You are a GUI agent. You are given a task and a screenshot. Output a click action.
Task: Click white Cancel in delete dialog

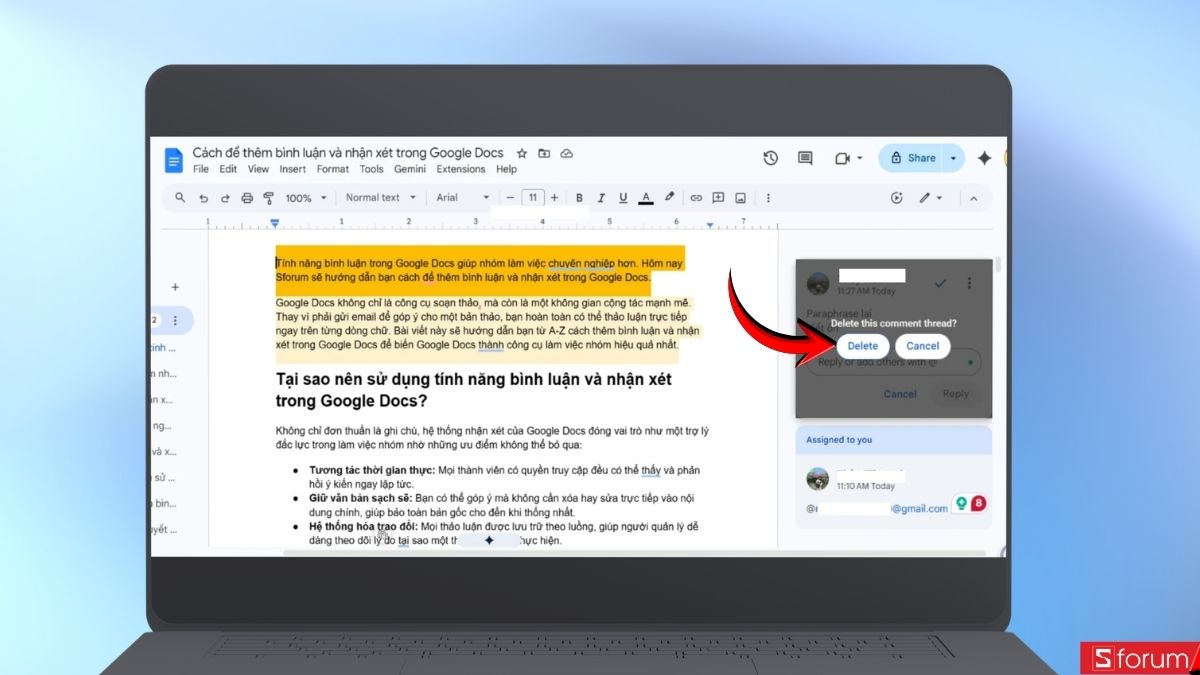(922, 346)
